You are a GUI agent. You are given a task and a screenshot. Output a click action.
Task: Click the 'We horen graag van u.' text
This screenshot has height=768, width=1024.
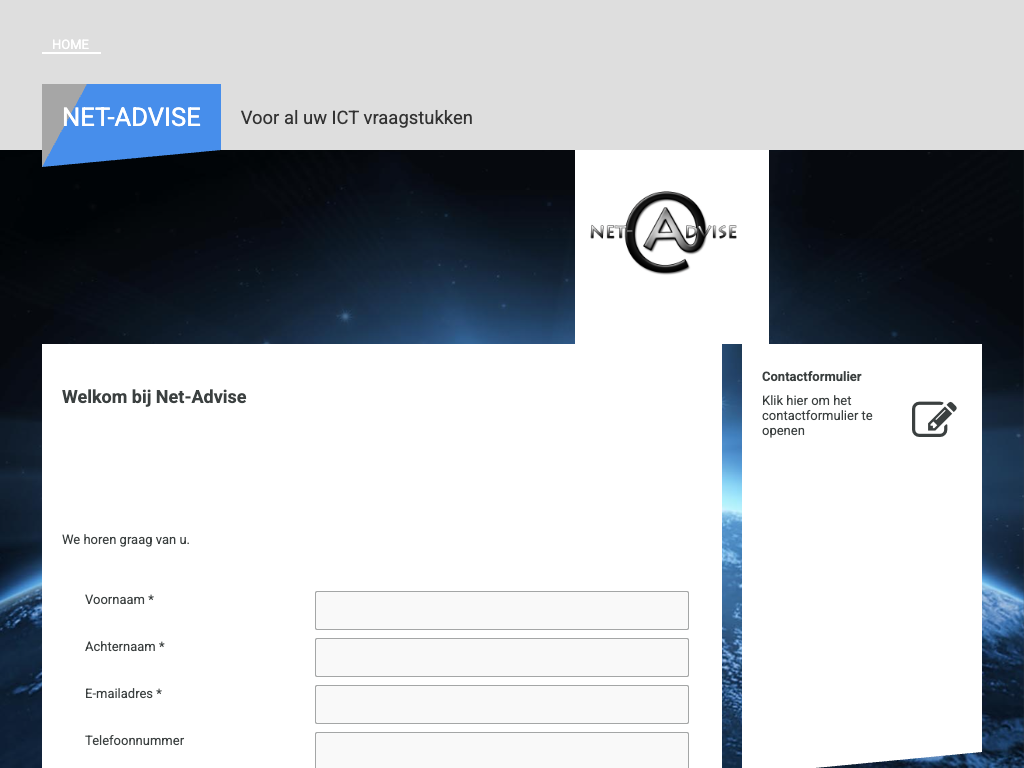pyautogui.click(x=126, y=540)
